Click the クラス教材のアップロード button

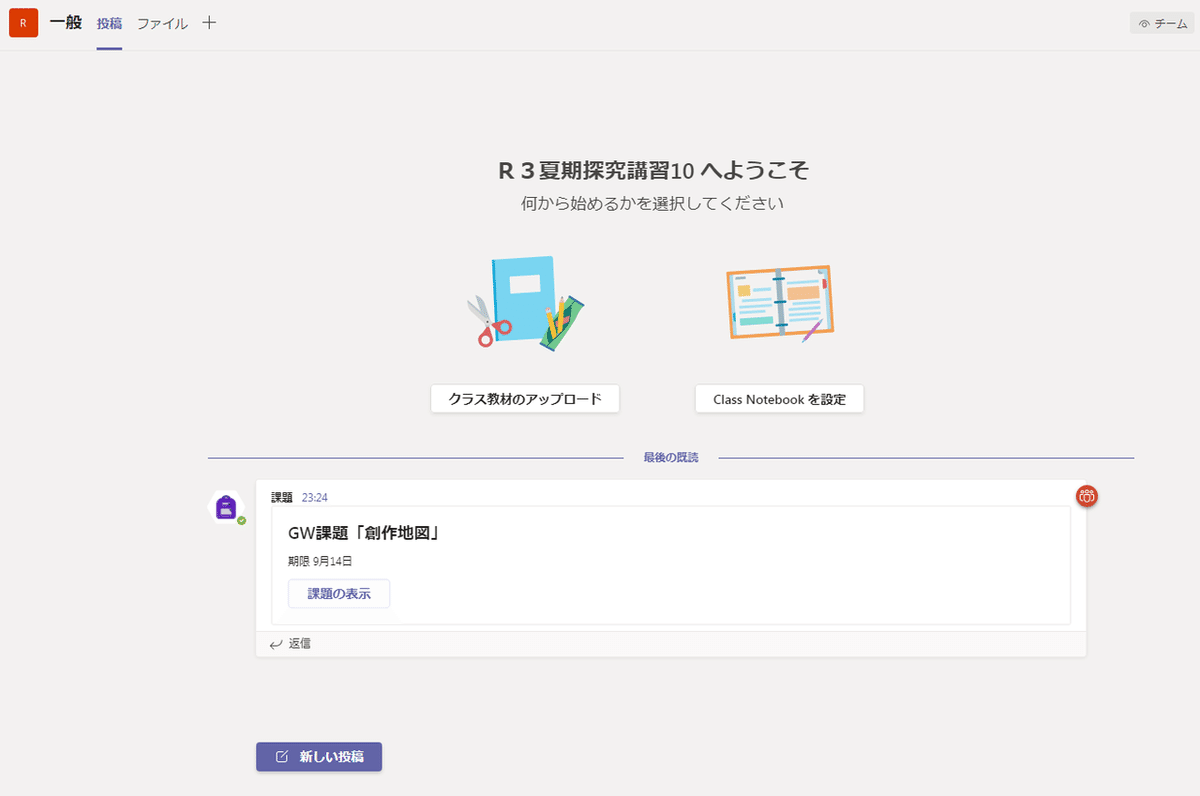(x=524, y=398)
